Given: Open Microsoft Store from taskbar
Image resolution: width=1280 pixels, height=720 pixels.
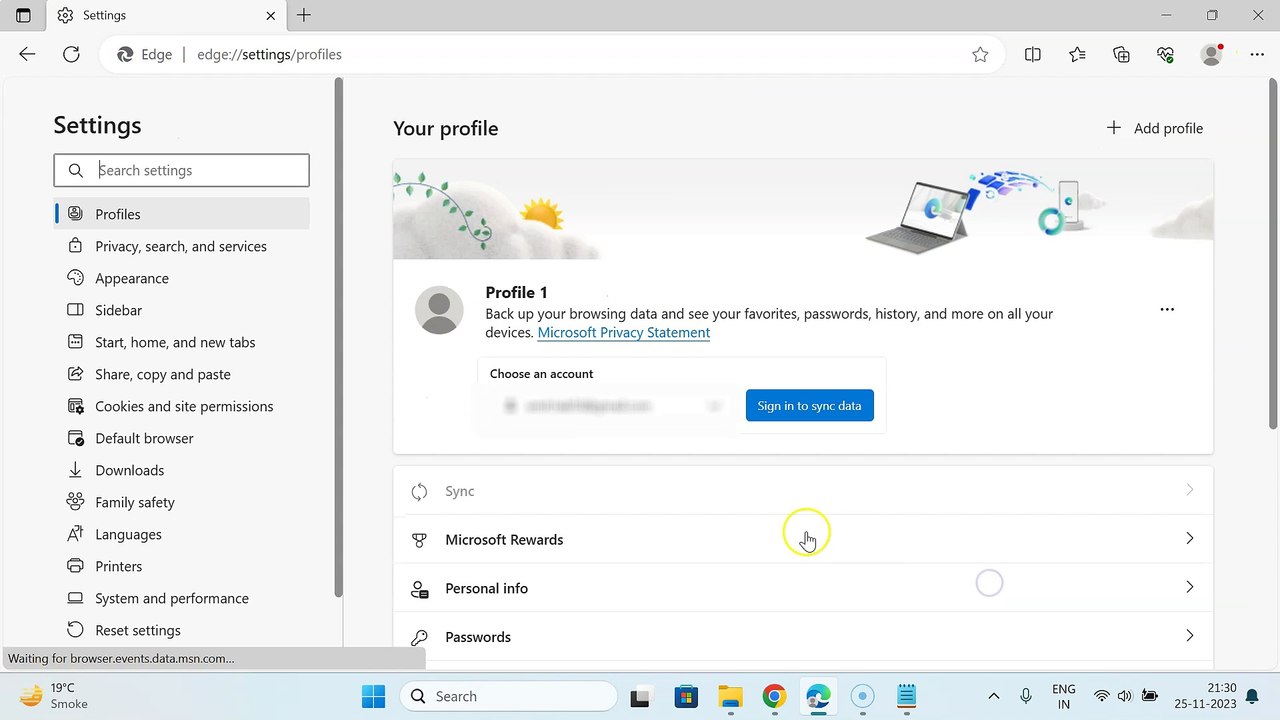Looking at the screenshot, I should [686, 696].
